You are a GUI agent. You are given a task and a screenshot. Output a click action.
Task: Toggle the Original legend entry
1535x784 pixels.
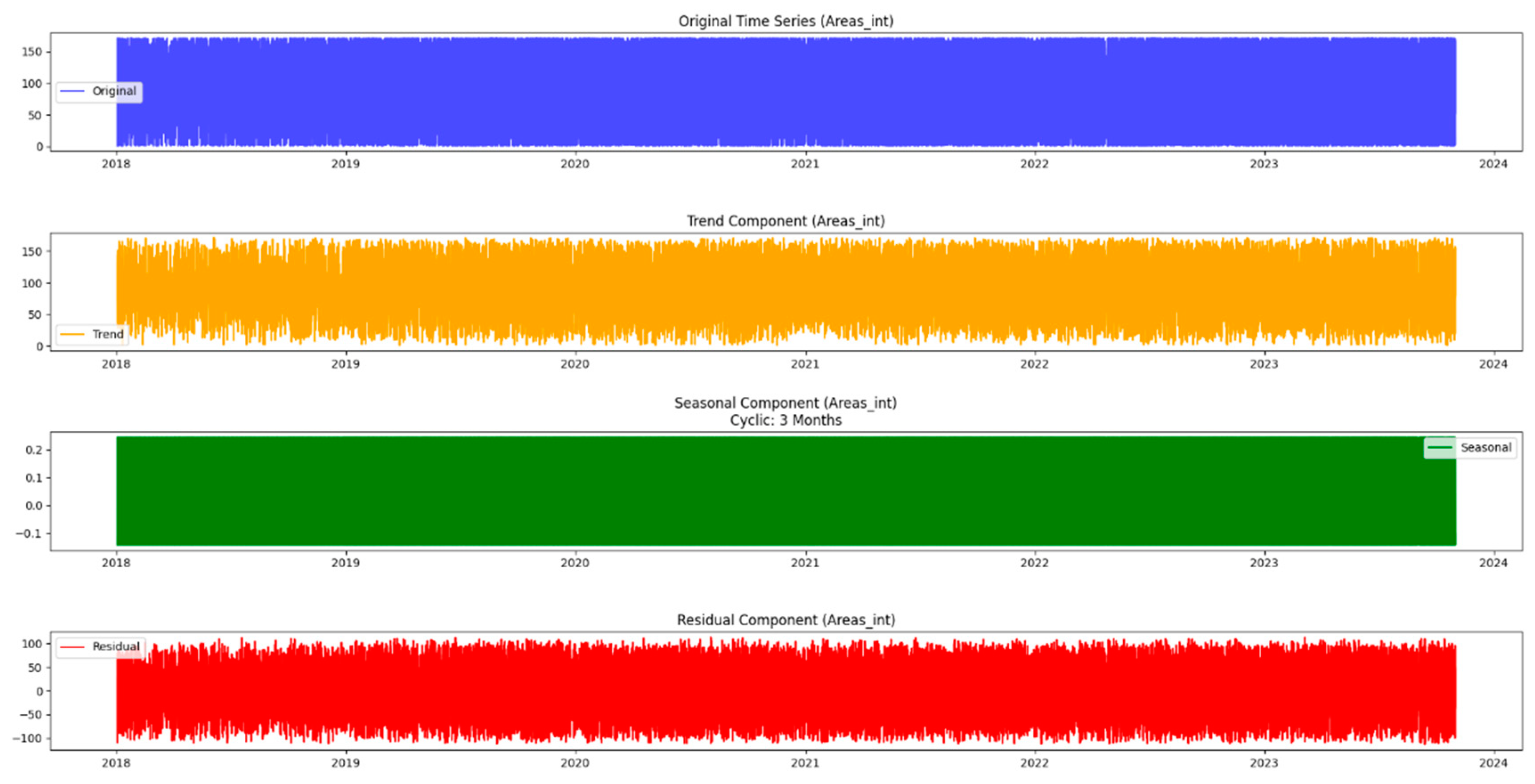[99, 91]
